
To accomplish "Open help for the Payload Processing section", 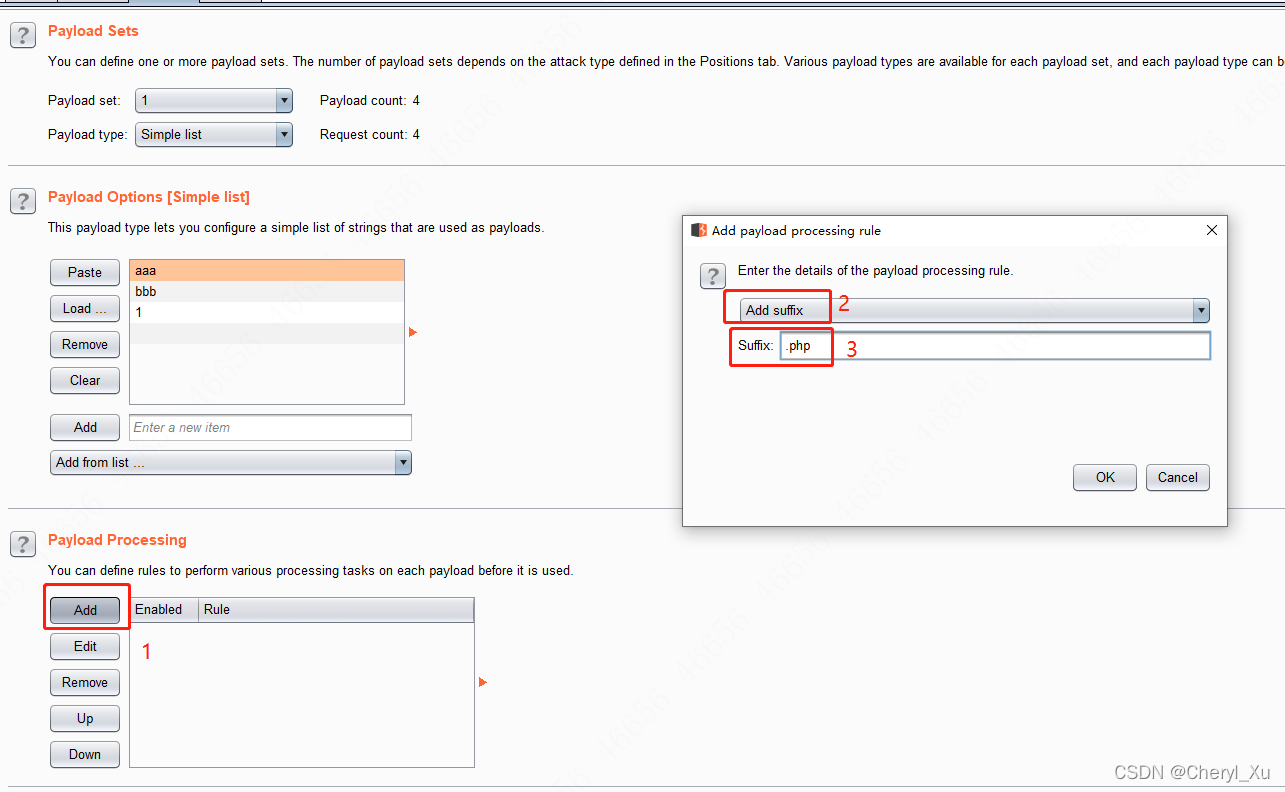I will click(x=22, y=544).
